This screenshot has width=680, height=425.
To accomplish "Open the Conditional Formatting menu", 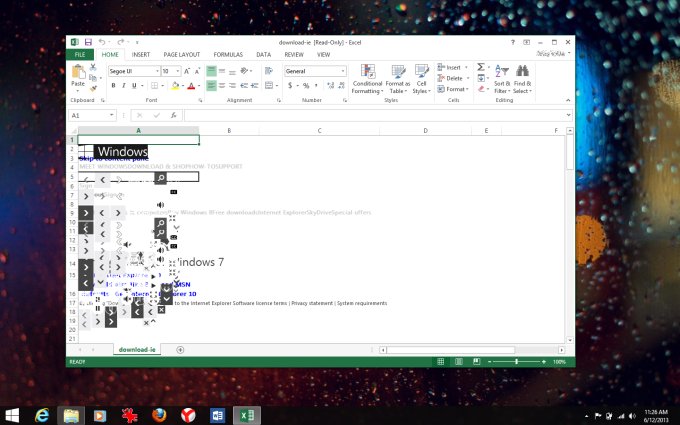I will (367, 79).
